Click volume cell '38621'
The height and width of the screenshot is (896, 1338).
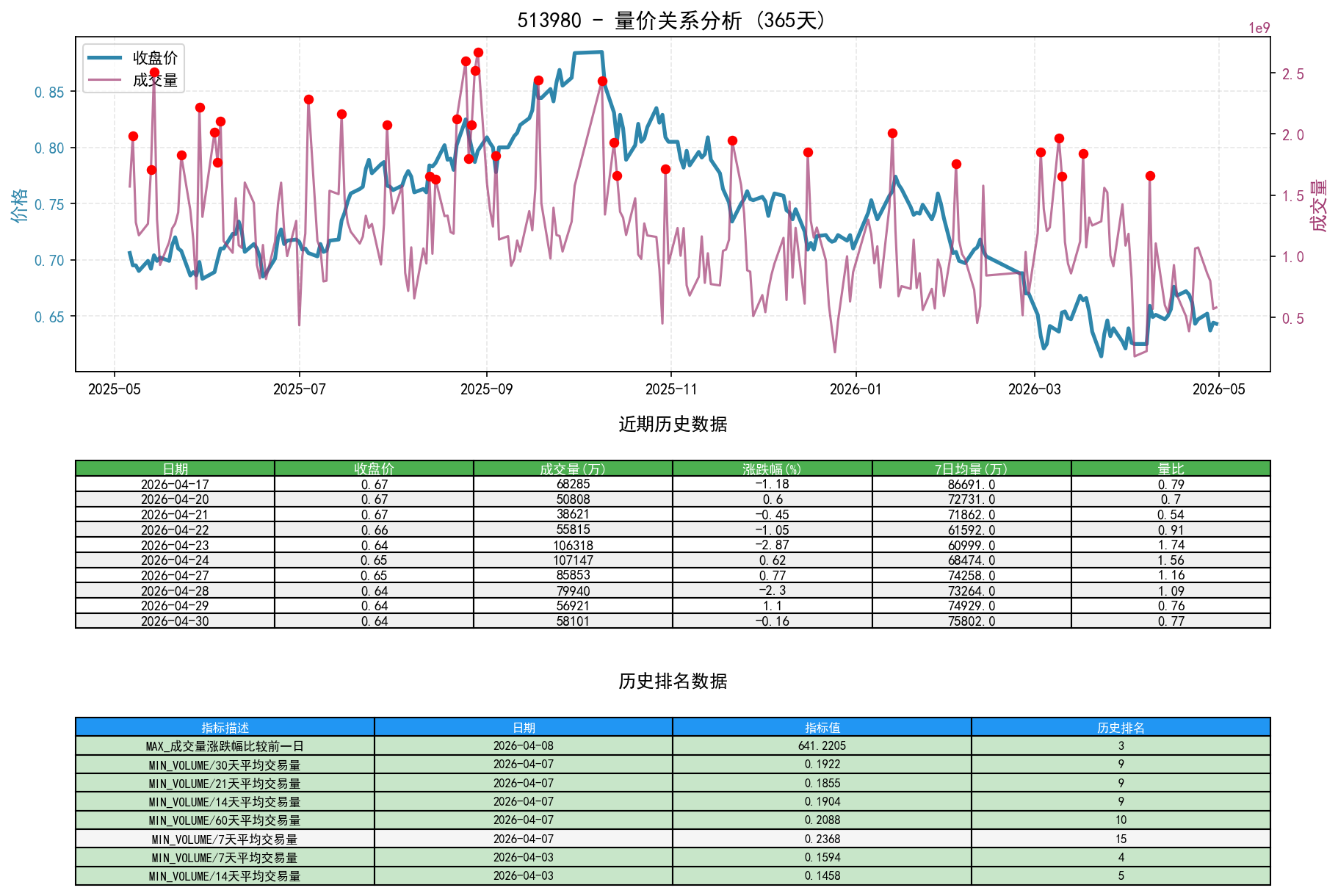(573, 514)
